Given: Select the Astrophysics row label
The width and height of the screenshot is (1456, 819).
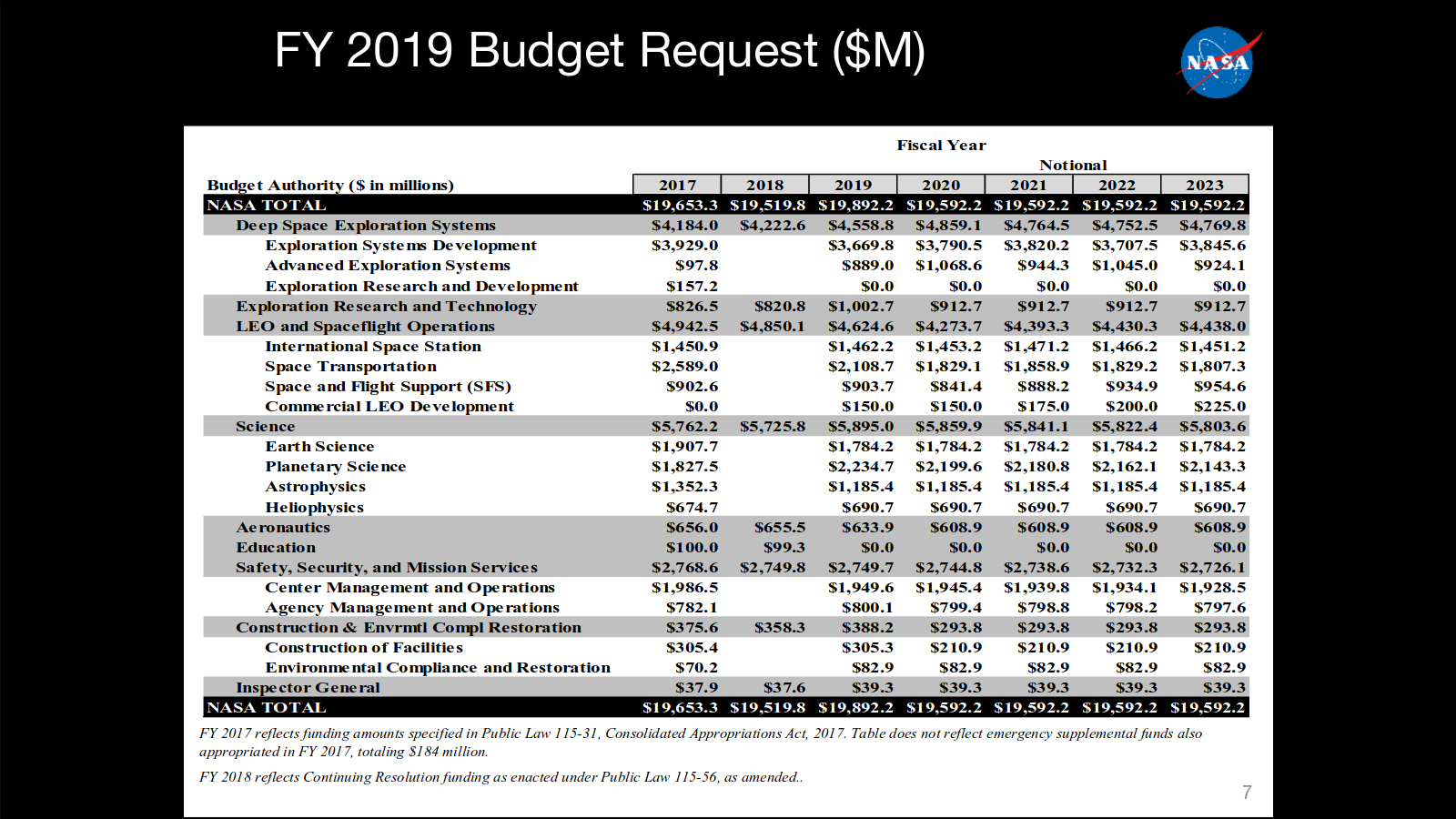Looking at the screenshot, I should [x=315, y=487].
